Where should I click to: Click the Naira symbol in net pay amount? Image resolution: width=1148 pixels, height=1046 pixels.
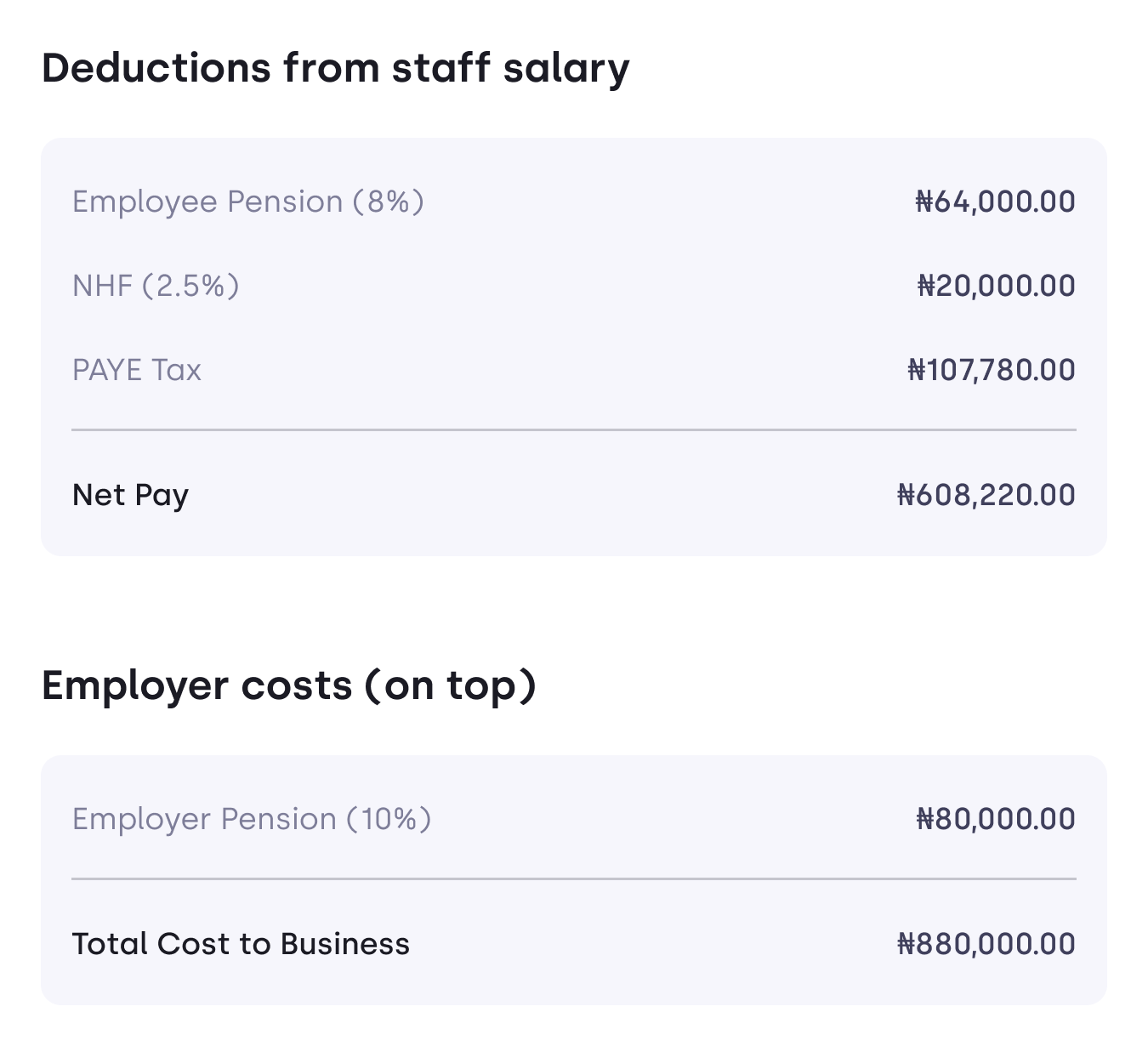[906, 495]
